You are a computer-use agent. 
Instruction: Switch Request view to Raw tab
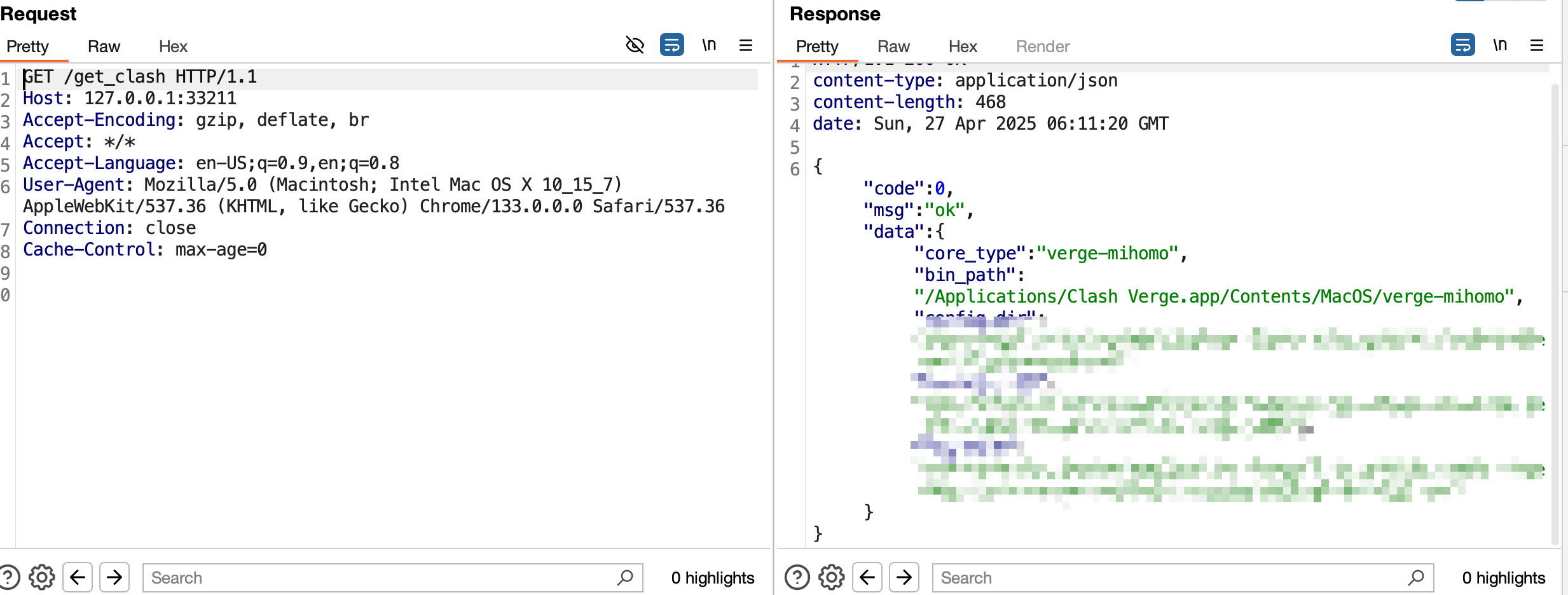pos(104,46)
